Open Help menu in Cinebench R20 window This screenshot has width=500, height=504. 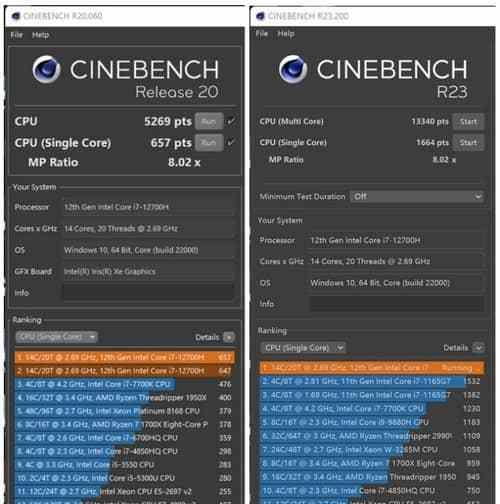[40, 35]
